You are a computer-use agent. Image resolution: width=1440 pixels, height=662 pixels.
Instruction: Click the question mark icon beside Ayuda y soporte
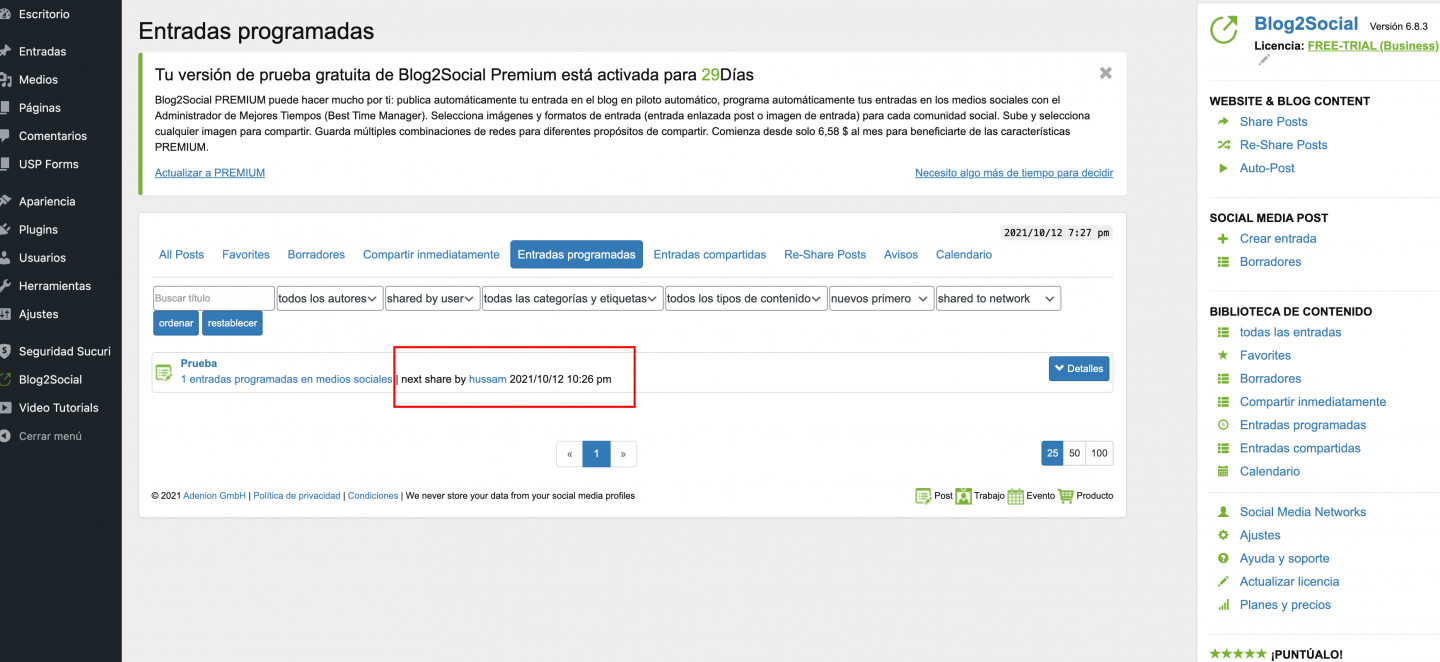click(x=1223, y=558)
